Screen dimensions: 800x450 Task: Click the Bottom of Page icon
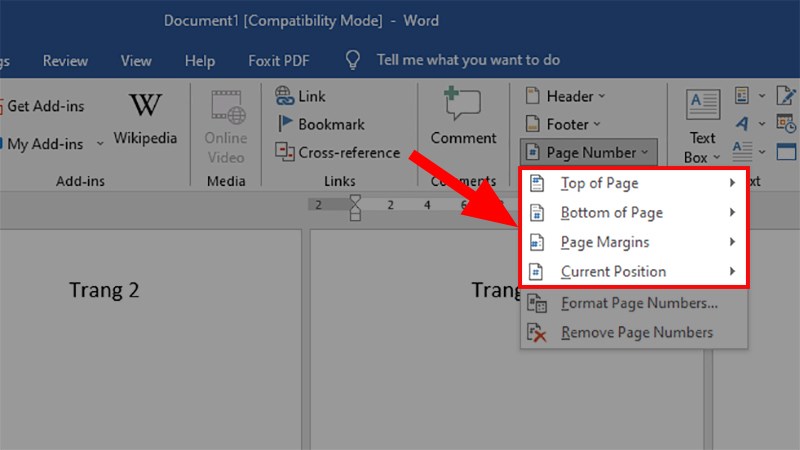tap(536, 213)
